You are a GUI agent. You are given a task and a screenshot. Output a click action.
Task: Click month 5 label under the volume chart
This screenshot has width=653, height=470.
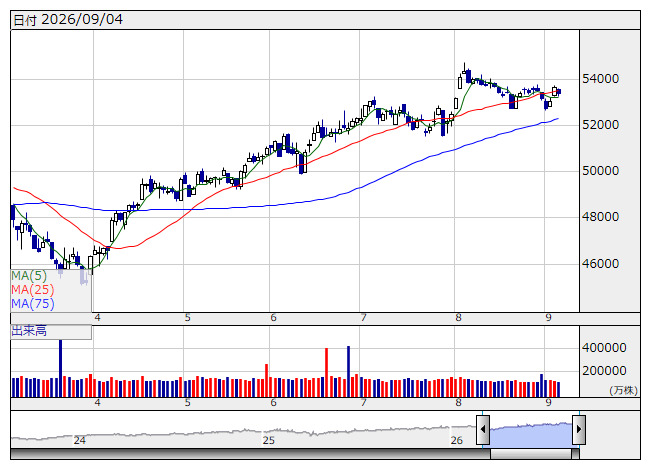(x=188, y=403)
